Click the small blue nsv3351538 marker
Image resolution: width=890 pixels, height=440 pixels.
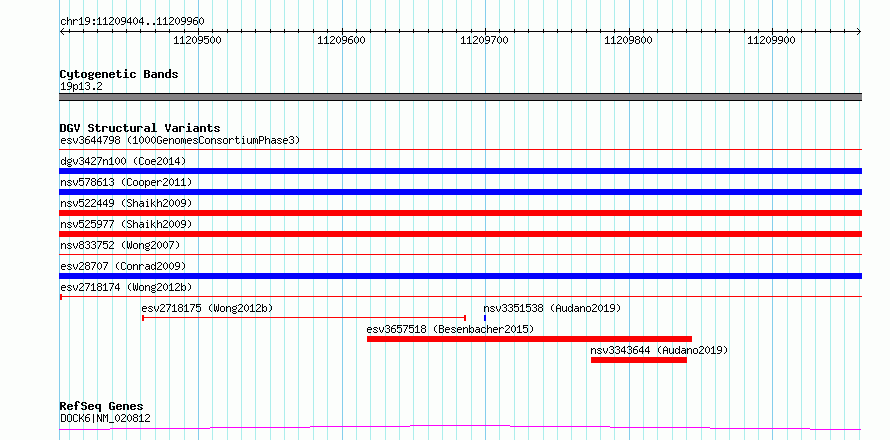coord(485,318)
